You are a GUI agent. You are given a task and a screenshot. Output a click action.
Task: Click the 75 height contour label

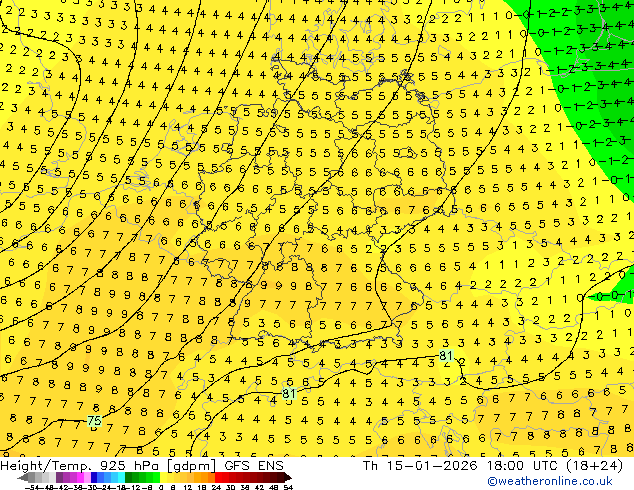[94, 421]
